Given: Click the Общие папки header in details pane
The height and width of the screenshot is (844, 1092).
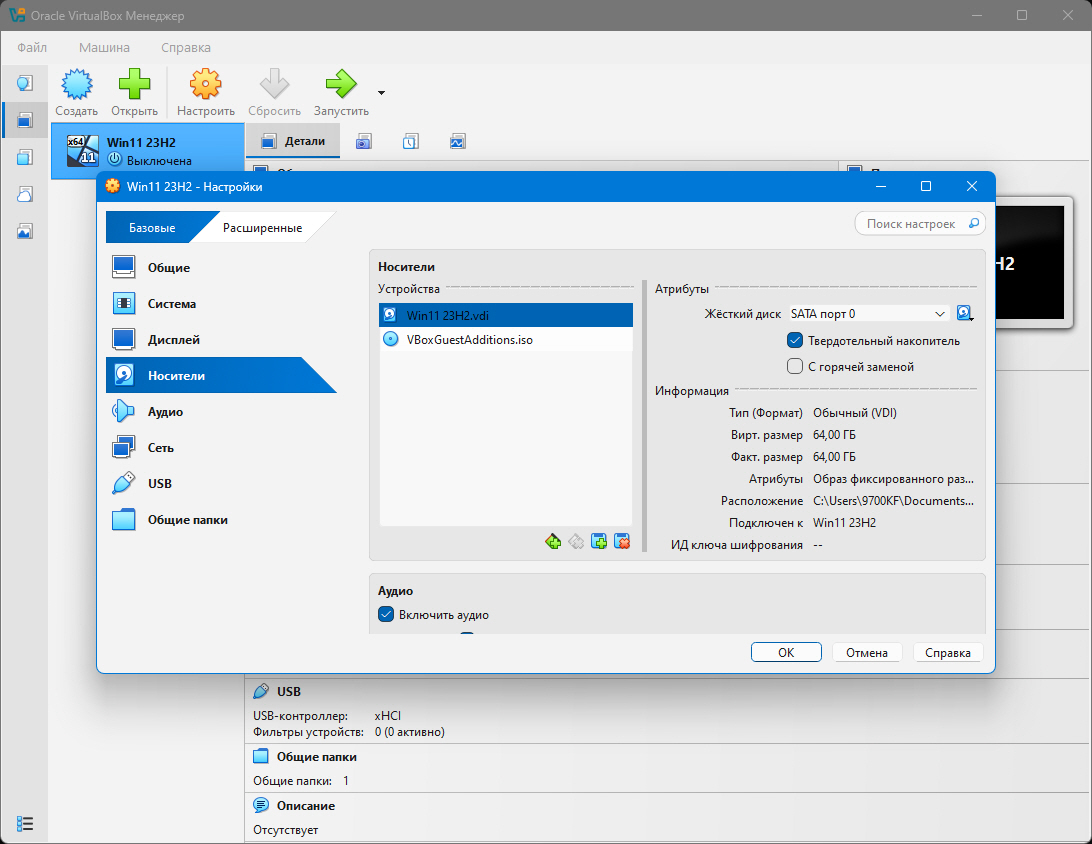Looking at the screenshot, I should click(x=316, y=757).
